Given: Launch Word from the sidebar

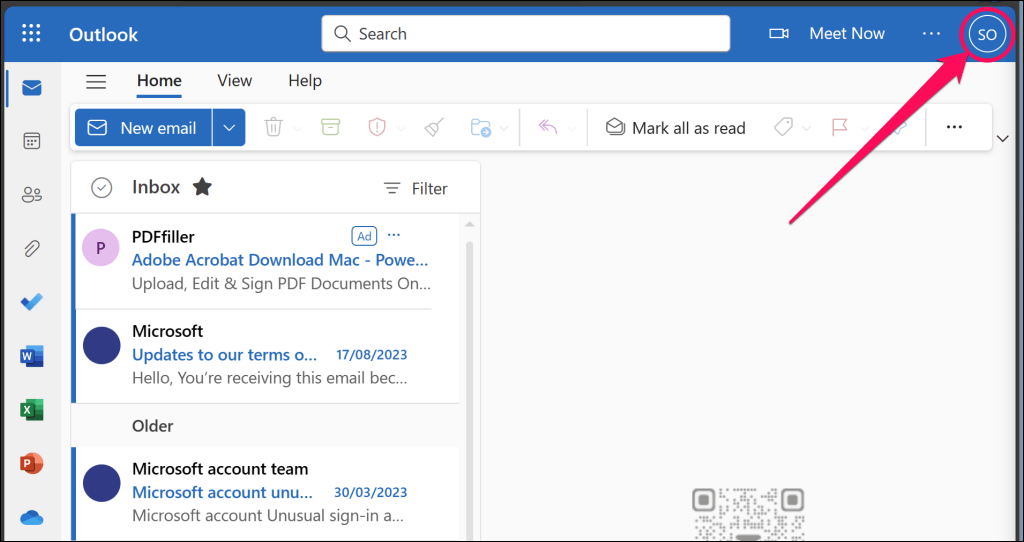Looking at the screenshot, I should (x=31, y=356).
